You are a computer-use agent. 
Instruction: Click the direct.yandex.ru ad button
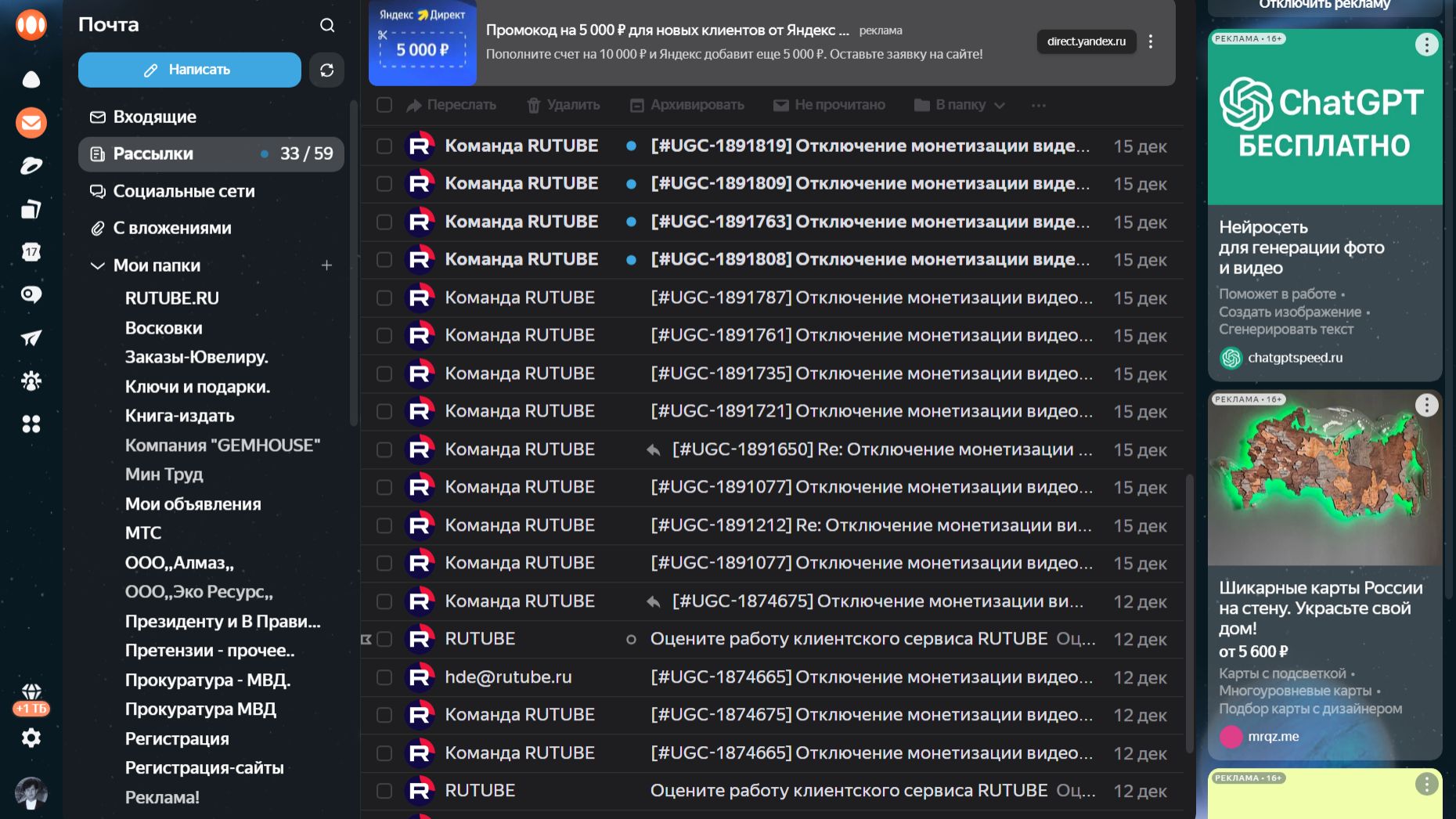pos(1087,41)
